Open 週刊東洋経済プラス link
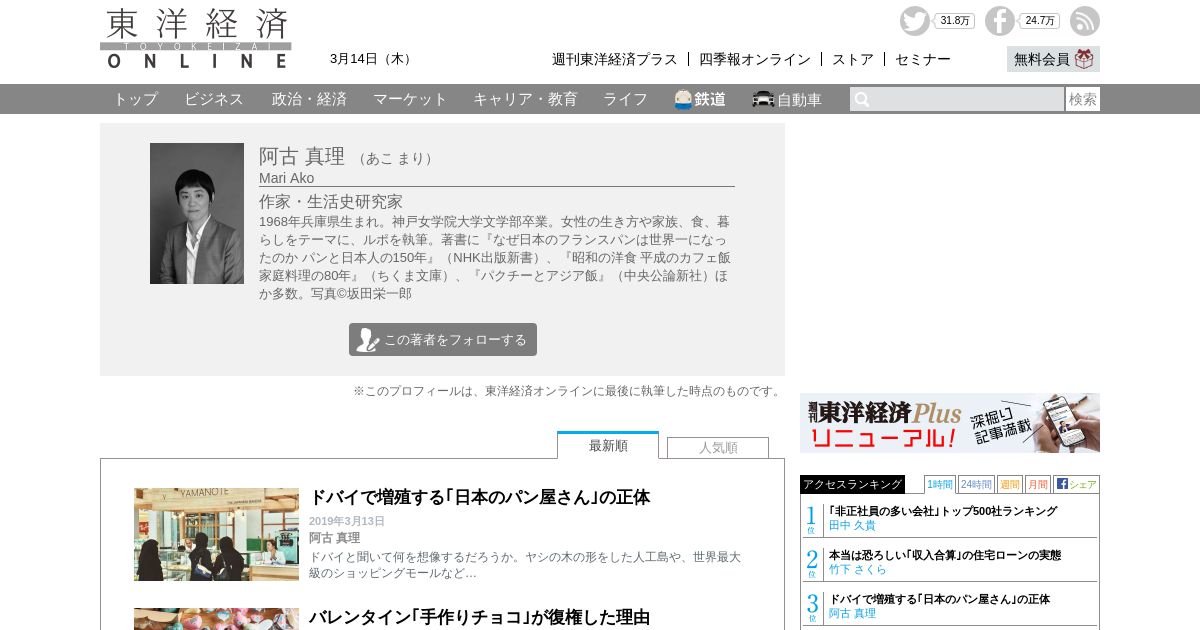 [614, 59]
